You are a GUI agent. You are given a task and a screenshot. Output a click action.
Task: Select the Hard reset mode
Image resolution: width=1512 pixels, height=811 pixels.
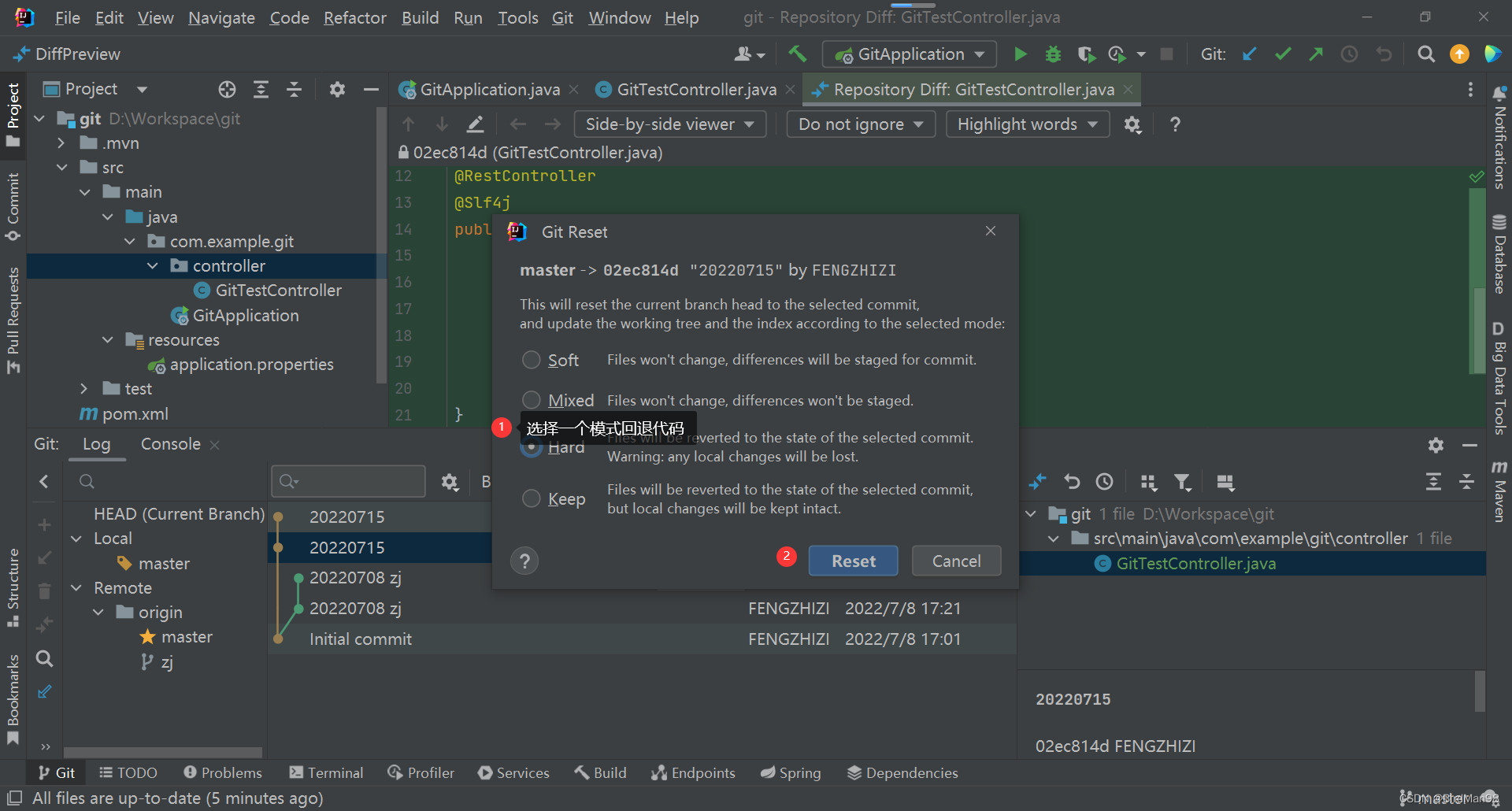(x=532, y=448)
